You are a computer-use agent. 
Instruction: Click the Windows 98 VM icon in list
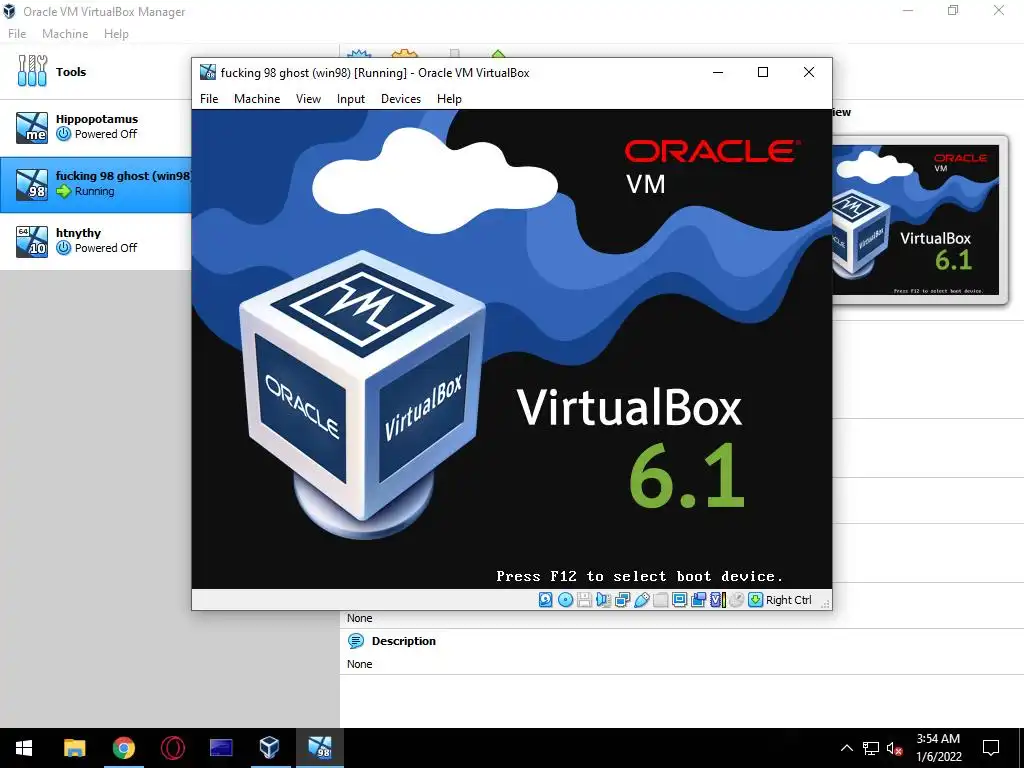pyautogui.click(x=32, y=184)
